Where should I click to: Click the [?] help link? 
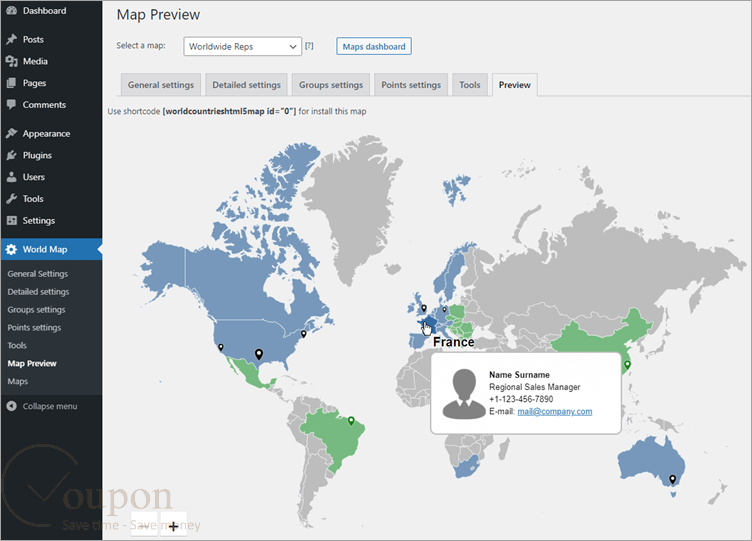(x=309, y=46)
